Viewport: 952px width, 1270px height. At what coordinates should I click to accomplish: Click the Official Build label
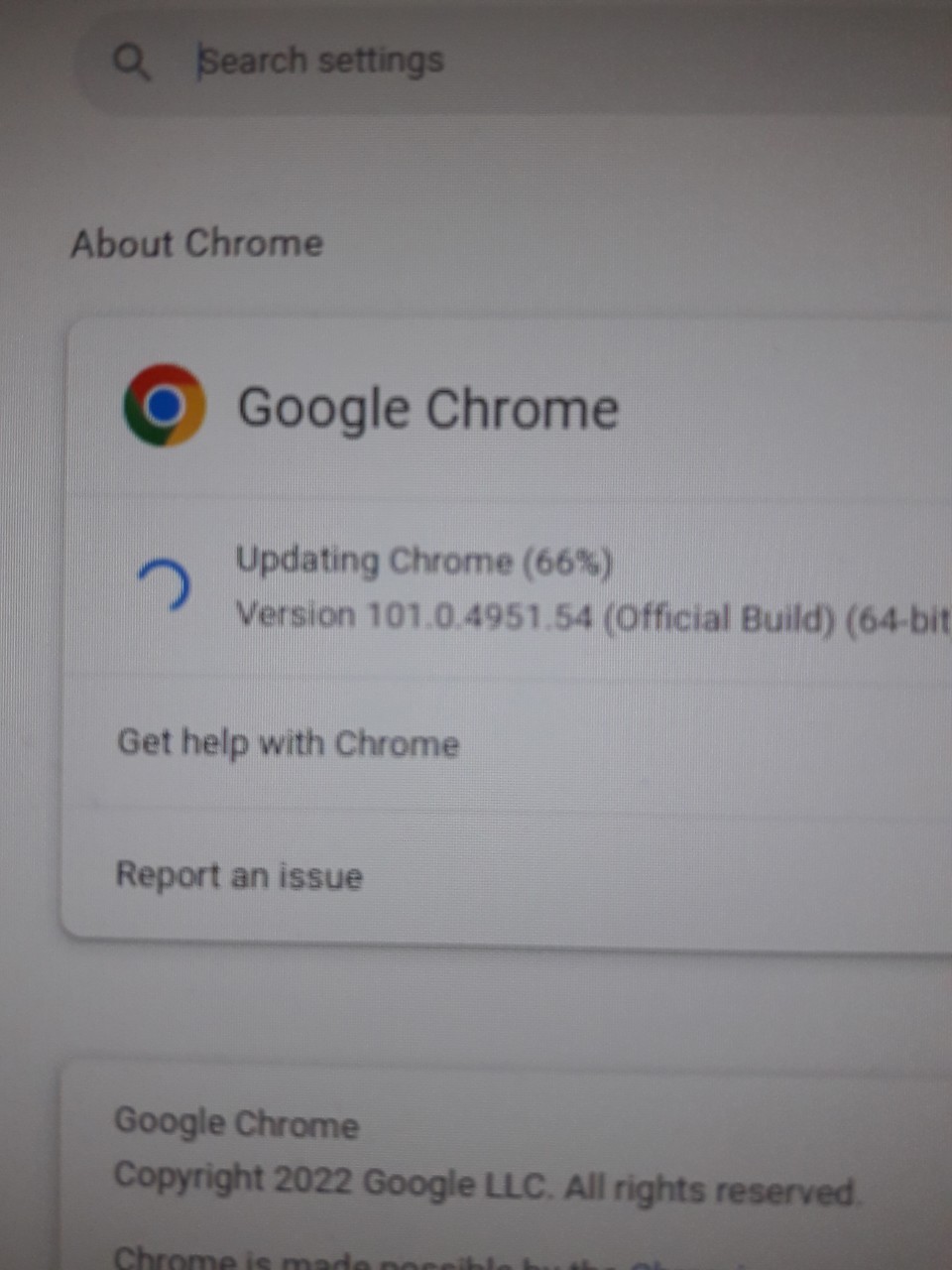point(719,619)
